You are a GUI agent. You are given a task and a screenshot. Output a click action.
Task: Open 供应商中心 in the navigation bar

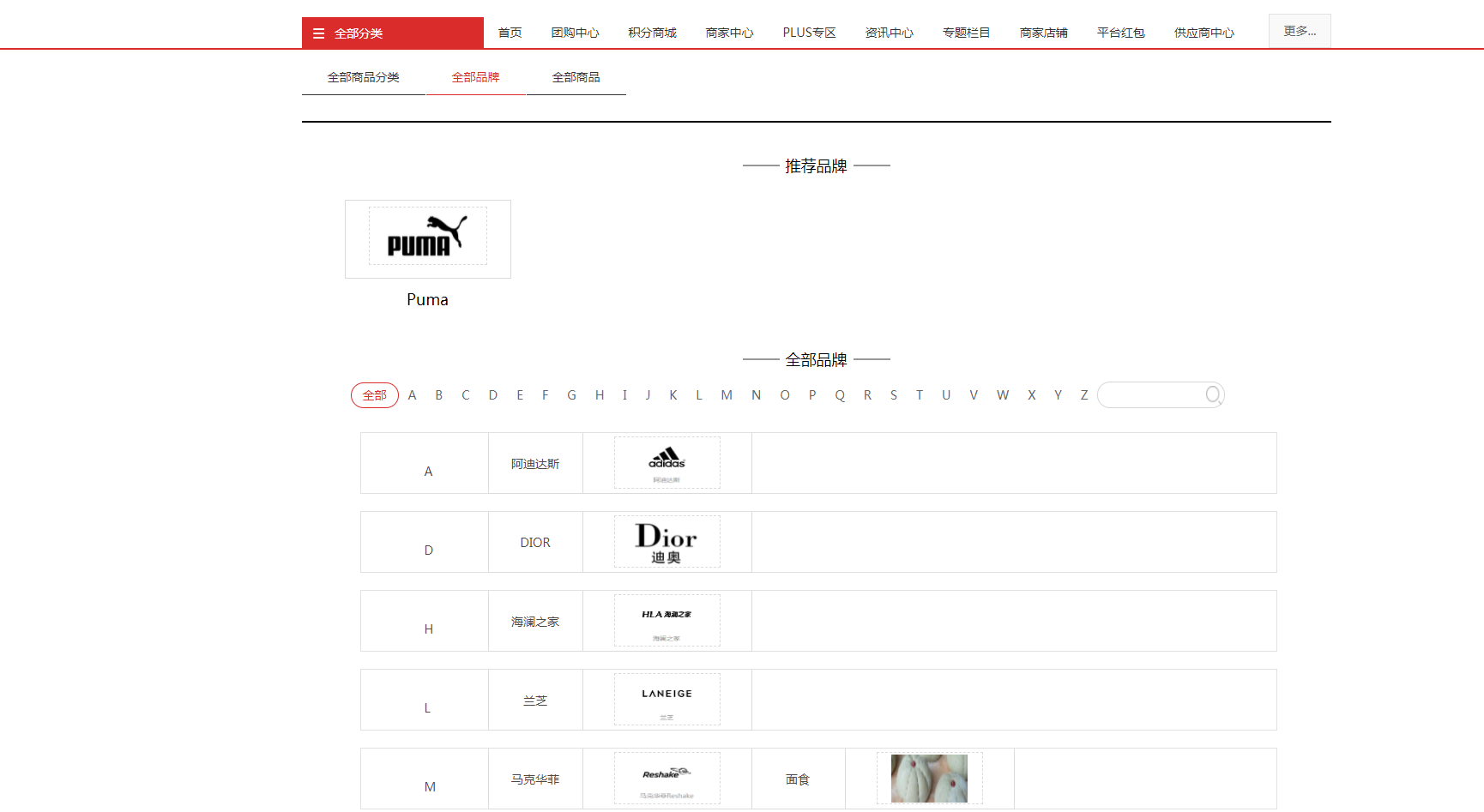pos(1203,33)
